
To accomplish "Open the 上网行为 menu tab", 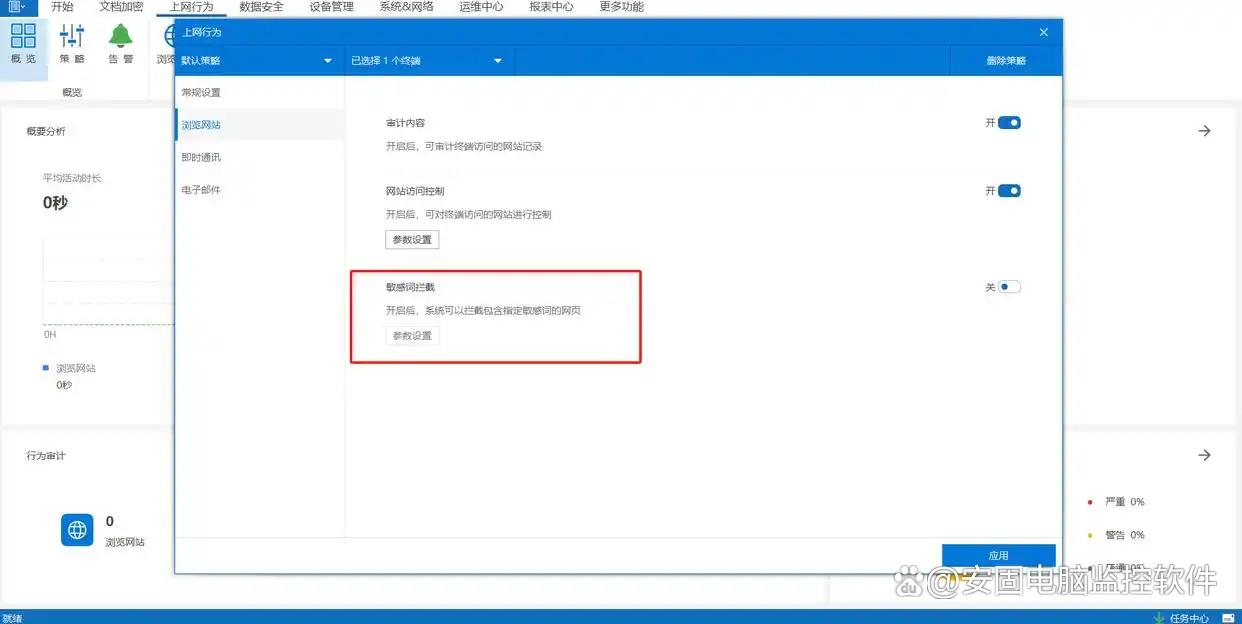I will (192, 6).
